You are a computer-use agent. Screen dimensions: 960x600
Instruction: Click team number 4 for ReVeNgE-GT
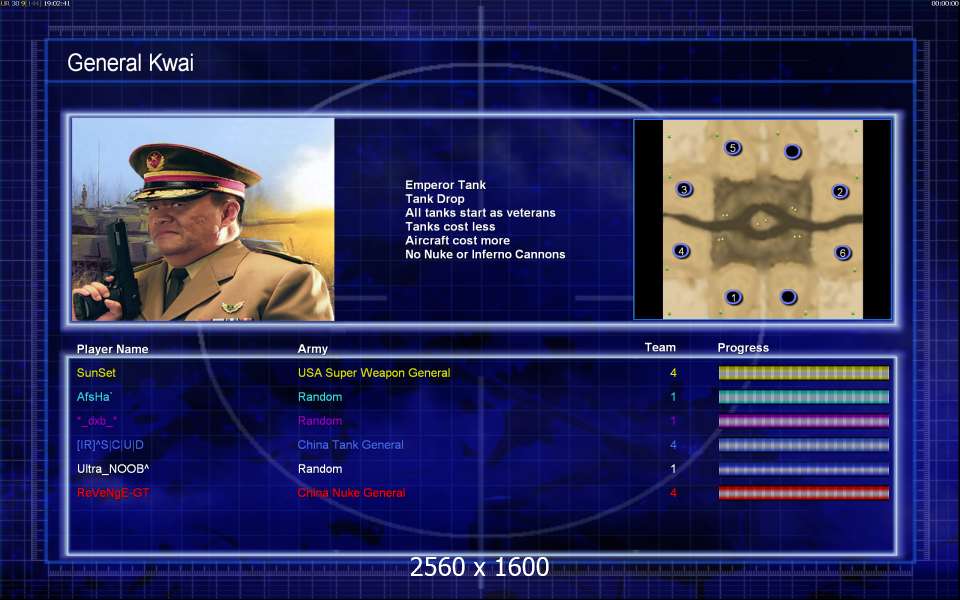coord(673,493)
